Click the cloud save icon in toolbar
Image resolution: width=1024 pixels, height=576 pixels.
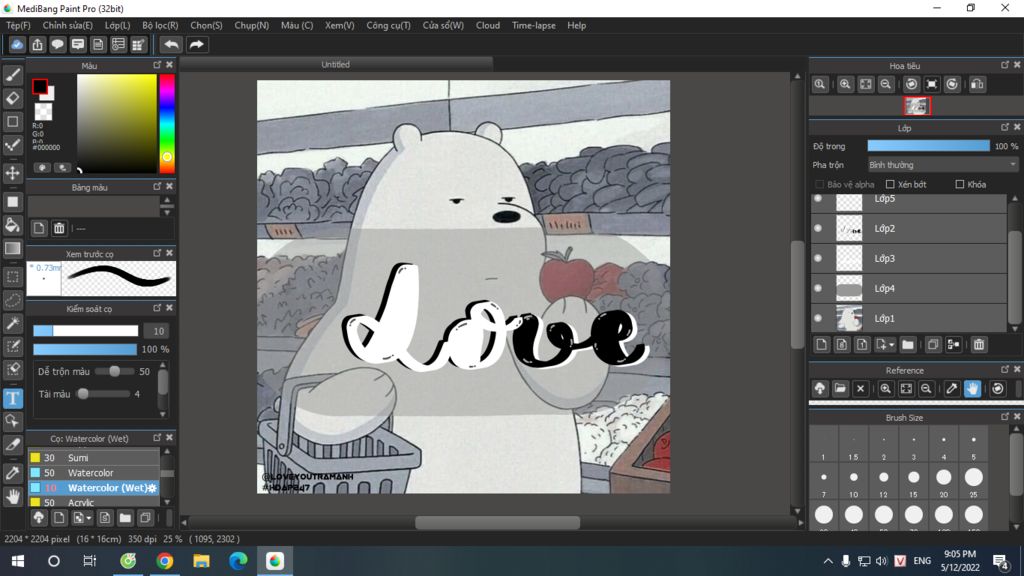tap(17, 44)
